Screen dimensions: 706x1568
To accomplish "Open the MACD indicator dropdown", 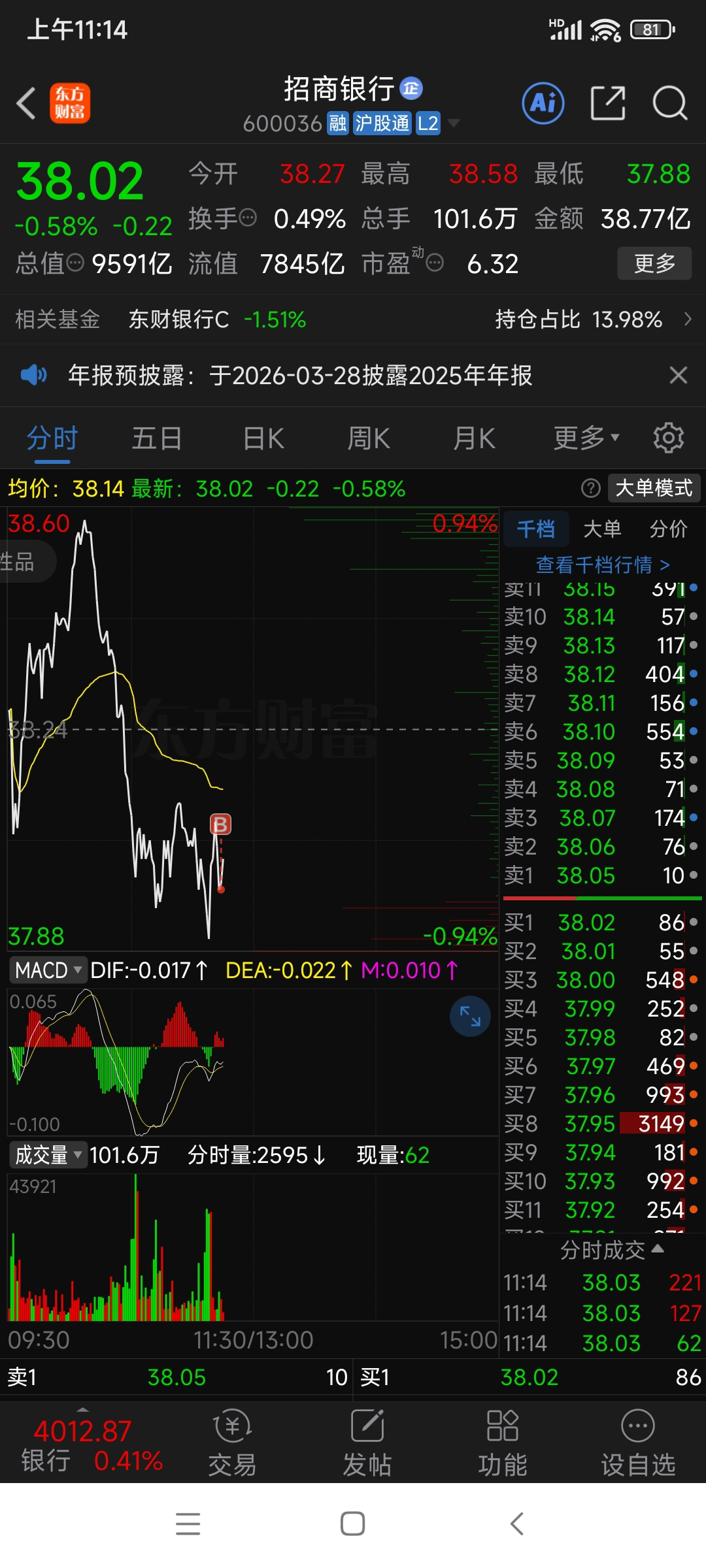I will pos(49,970).
